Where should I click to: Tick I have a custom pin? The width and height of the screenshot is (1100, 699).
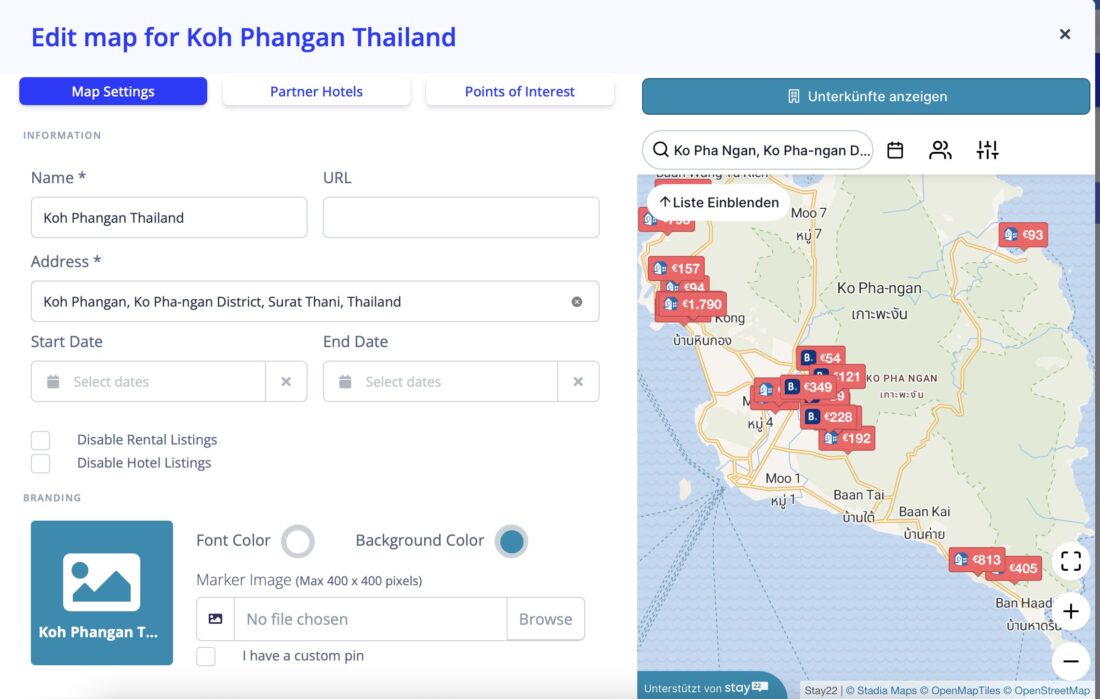206,656
